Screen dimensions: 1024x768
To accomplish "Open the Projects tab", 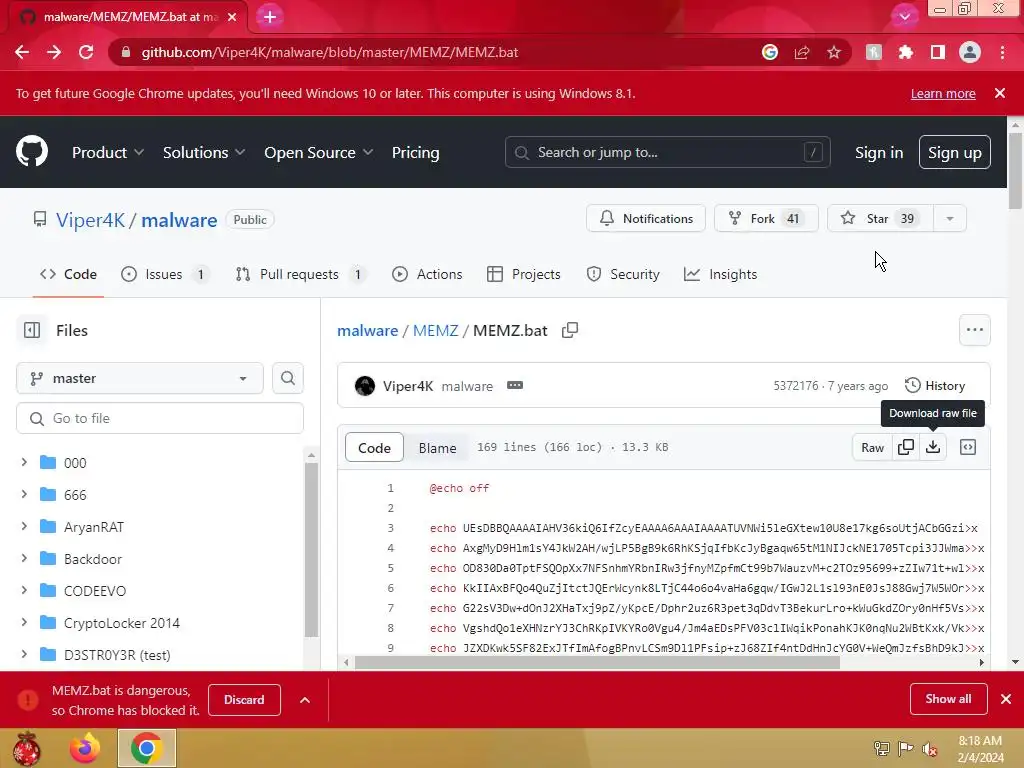I will click(x=524, y=274).
